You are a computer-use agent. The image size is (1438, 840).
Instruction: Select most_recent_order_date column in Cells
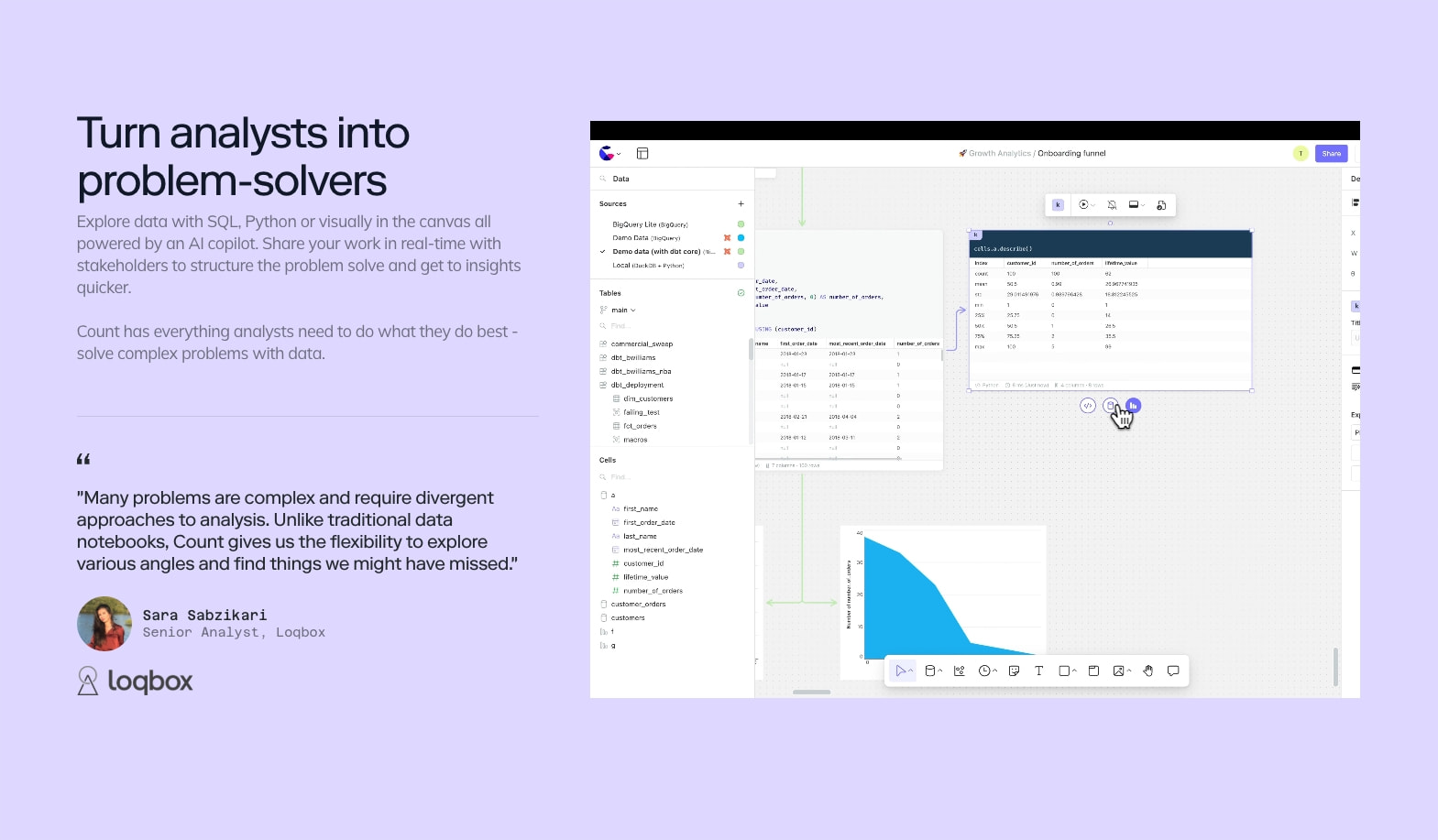pos(663,551)
